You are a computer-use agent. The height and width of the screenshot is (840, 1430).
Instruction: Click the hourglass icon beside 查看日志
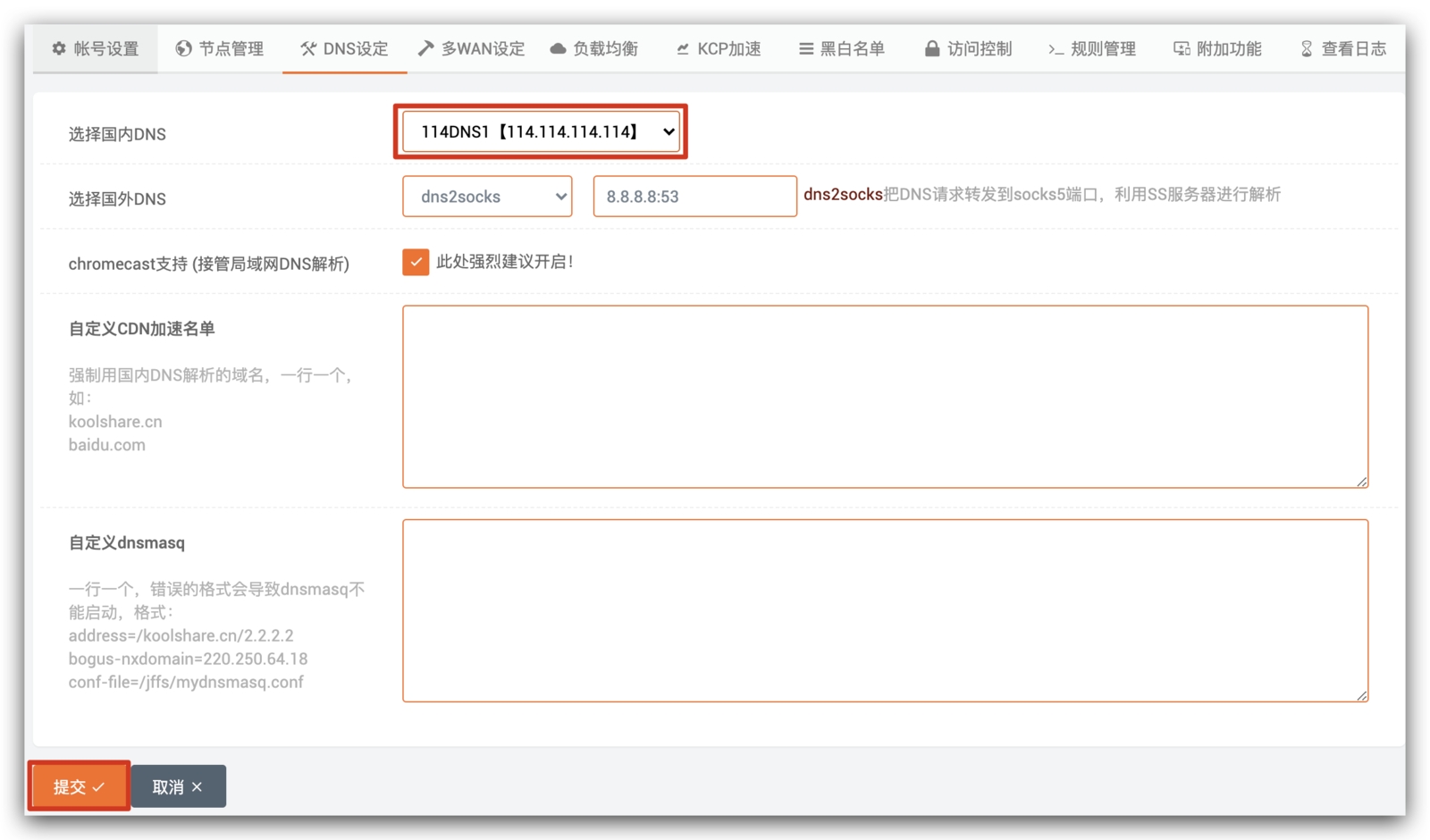[x=1306, y=48]
